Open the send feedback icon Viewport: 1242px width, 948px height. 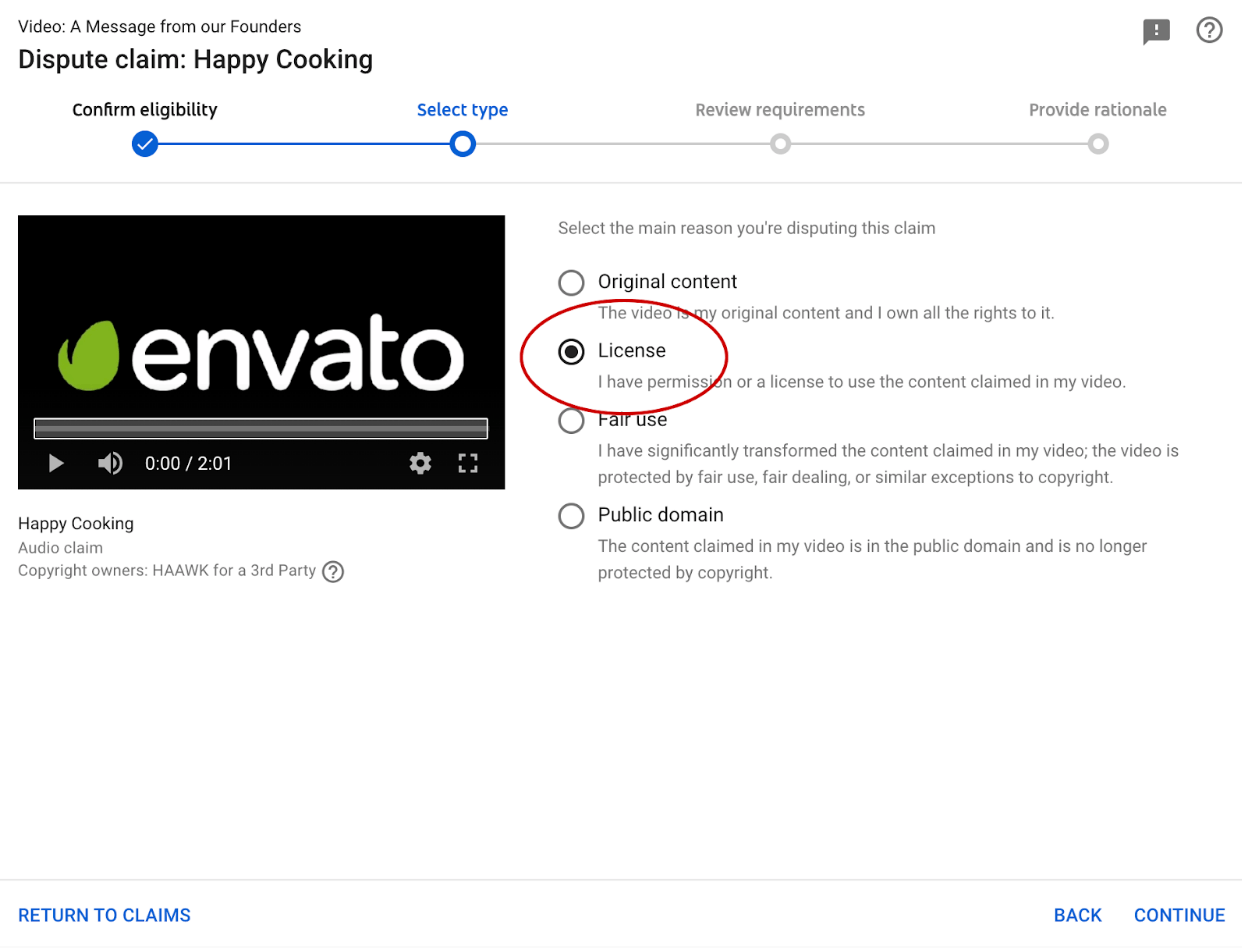tap(1156, 30)
